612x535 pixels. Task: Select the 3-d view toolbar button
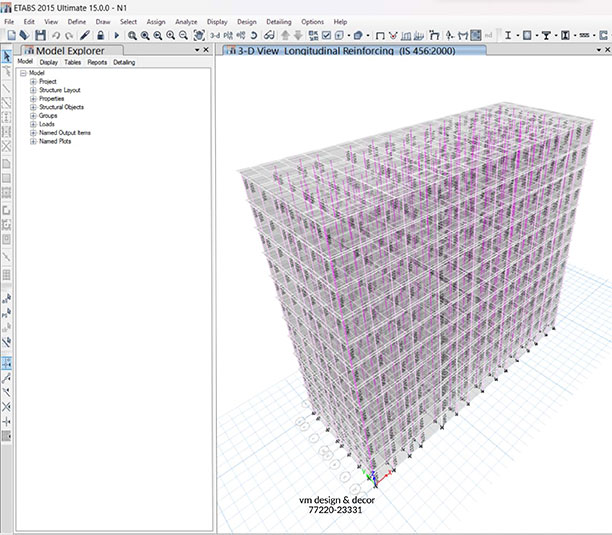point(215,35)
